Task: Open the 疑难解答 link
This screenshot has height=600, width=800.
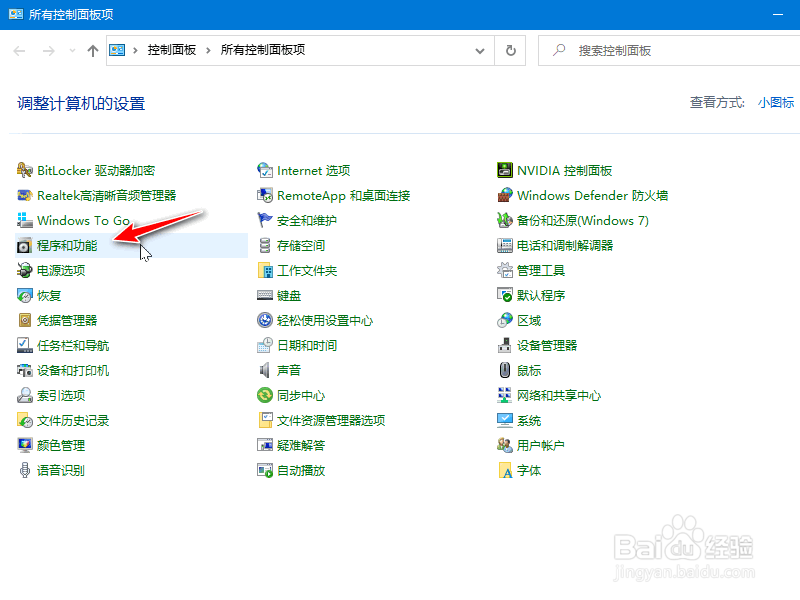Action: [x=301, y=445]
